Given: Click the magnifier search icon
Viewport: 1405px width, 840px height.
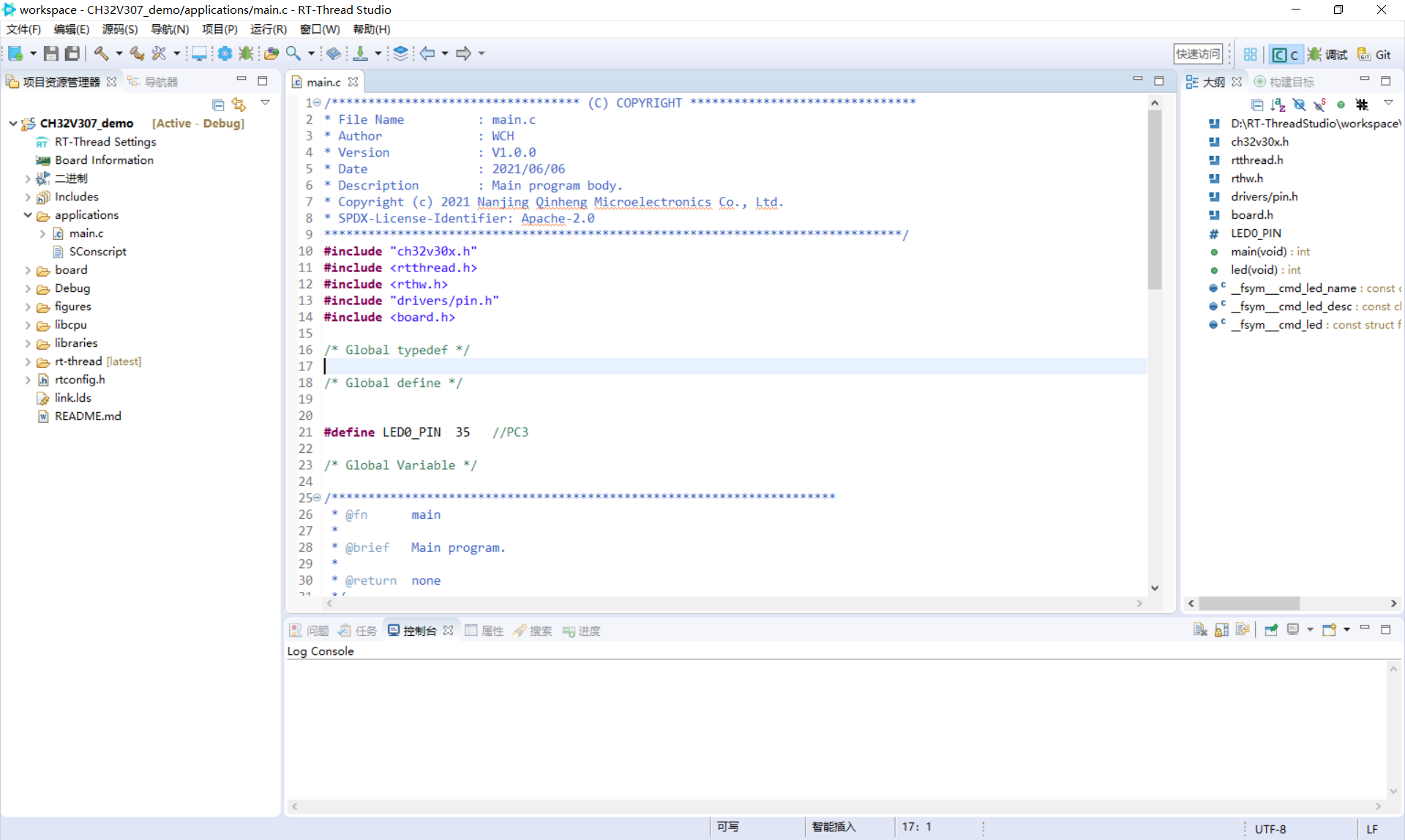Looking at the screenshot, I should coord(293,53).
